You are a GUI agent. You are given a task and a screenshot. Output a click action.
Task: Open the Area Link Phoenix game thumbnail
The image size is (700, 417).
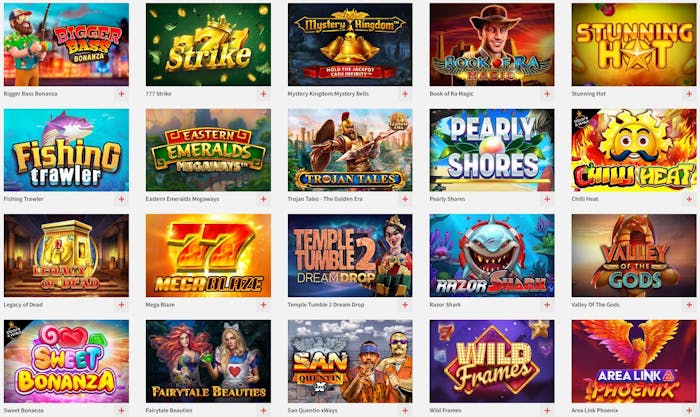pos(634,361)
